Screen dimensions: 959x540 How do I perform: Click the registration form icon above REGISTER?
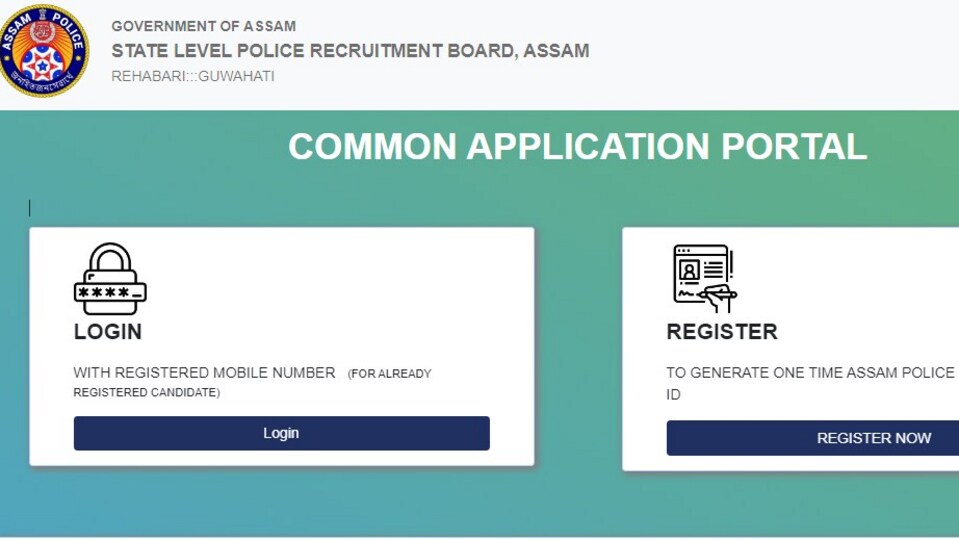coord(705,279)
